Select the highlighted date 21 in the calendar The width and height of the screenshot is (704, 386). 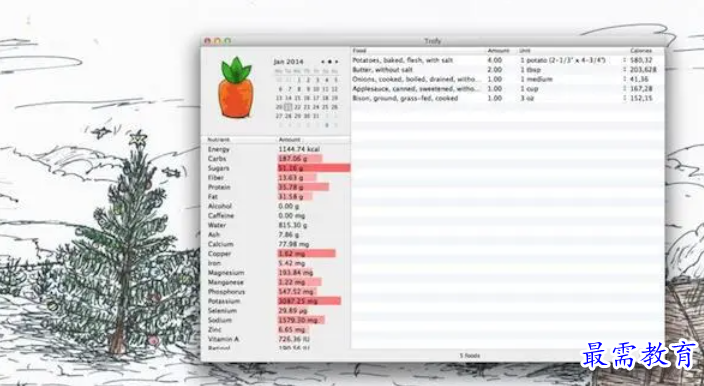point(288,107)
